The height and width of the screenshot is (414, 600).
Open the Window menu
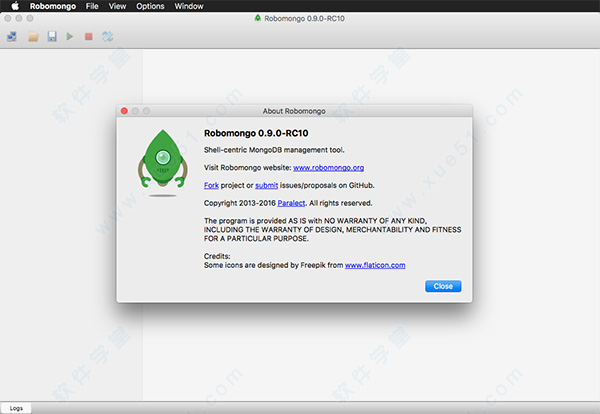coord(188,6)
